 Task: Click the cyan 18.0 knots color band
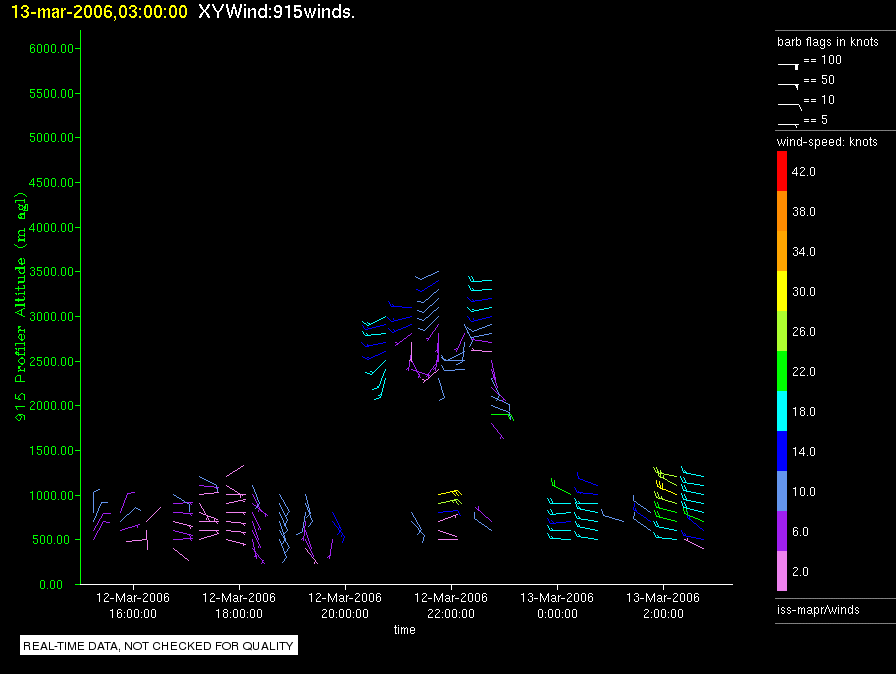[x=782, y=411]
